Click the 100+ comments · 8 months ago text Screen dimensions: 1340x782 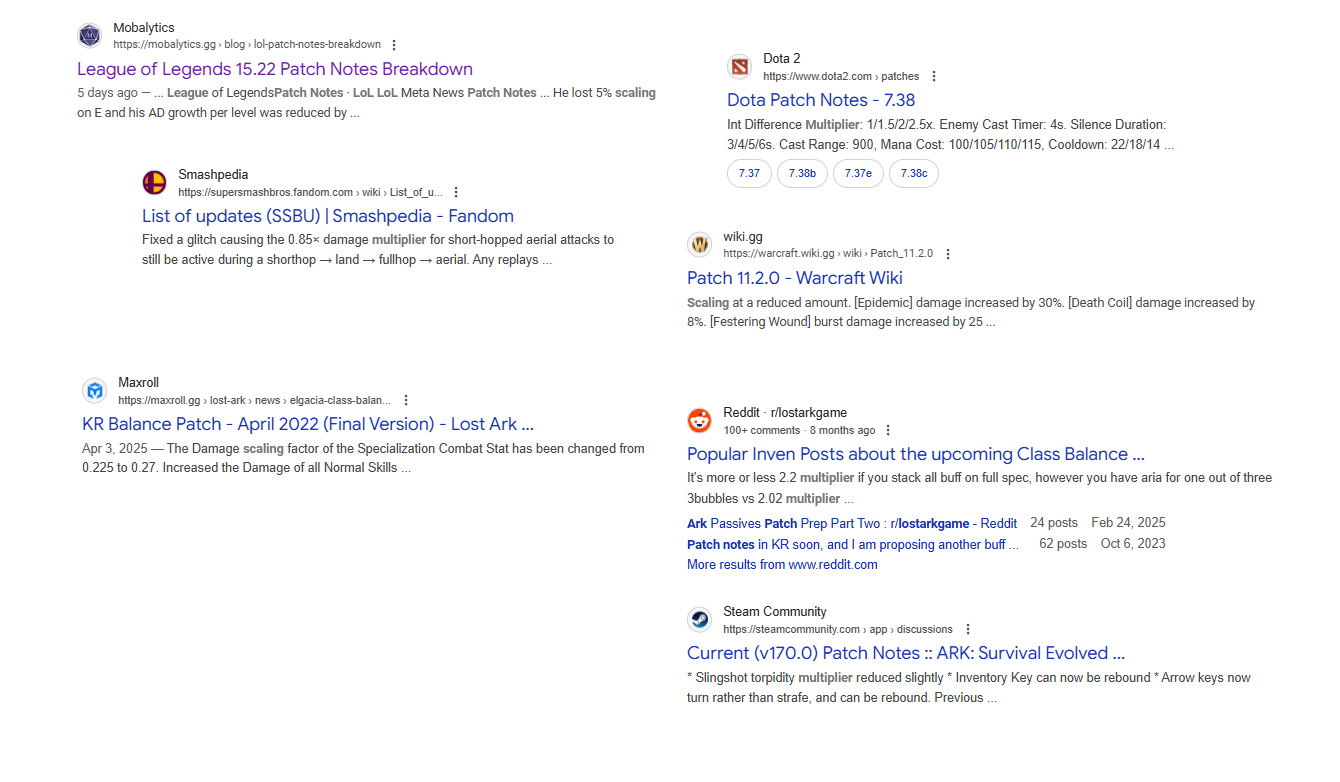[799, 430]
